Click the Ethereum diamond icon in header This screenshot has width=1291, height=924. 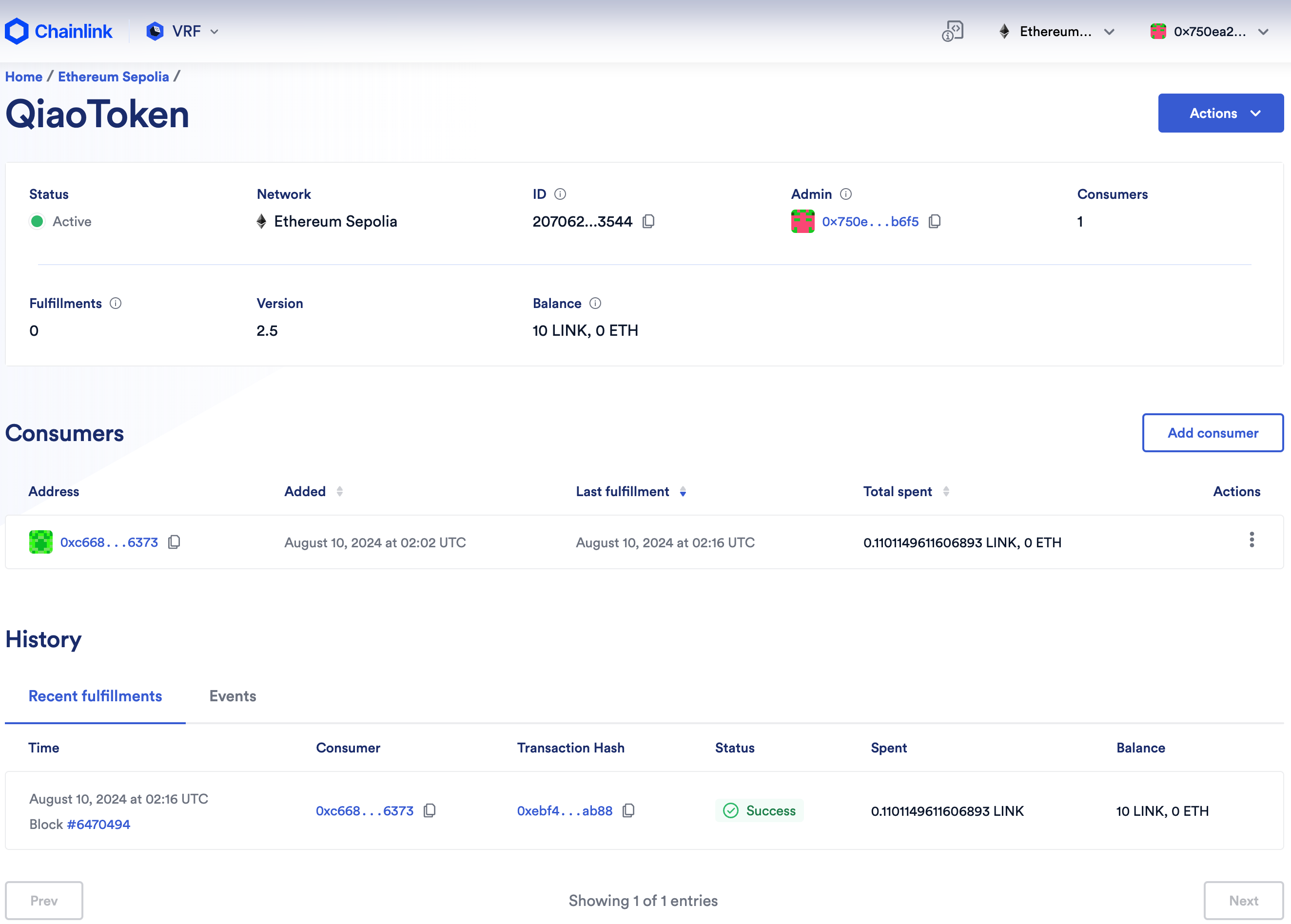click(x=1004, y=31)
